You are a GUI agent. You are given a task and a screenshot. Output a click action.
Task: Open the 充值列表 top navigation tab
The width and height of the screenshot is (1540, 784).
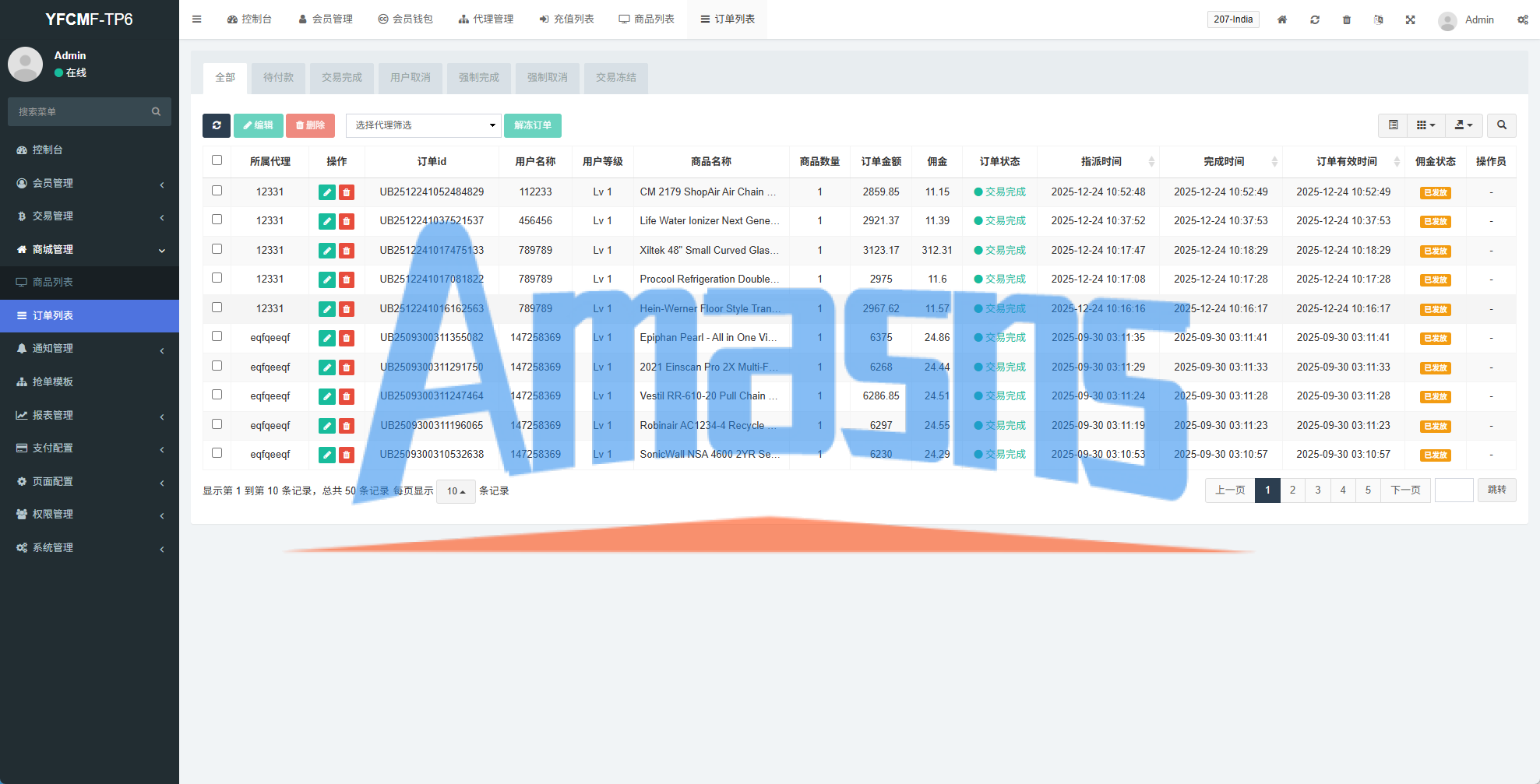coord(566,19)
